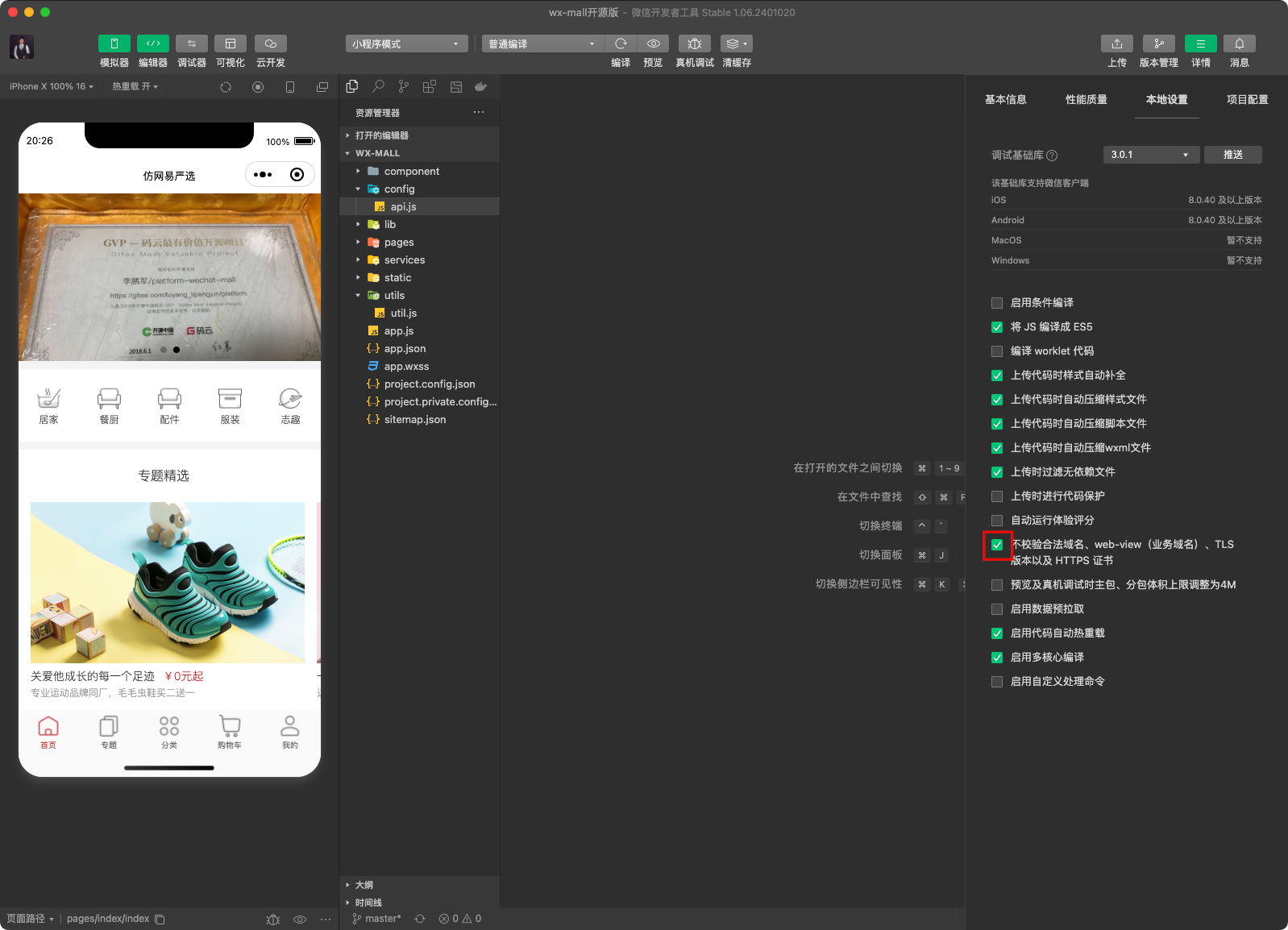Image resolution: width=1288 pixels, height=930 pixels.
Task: Open the base library version 3.0.1 dropdown
Action: [x=1151, y=155]
